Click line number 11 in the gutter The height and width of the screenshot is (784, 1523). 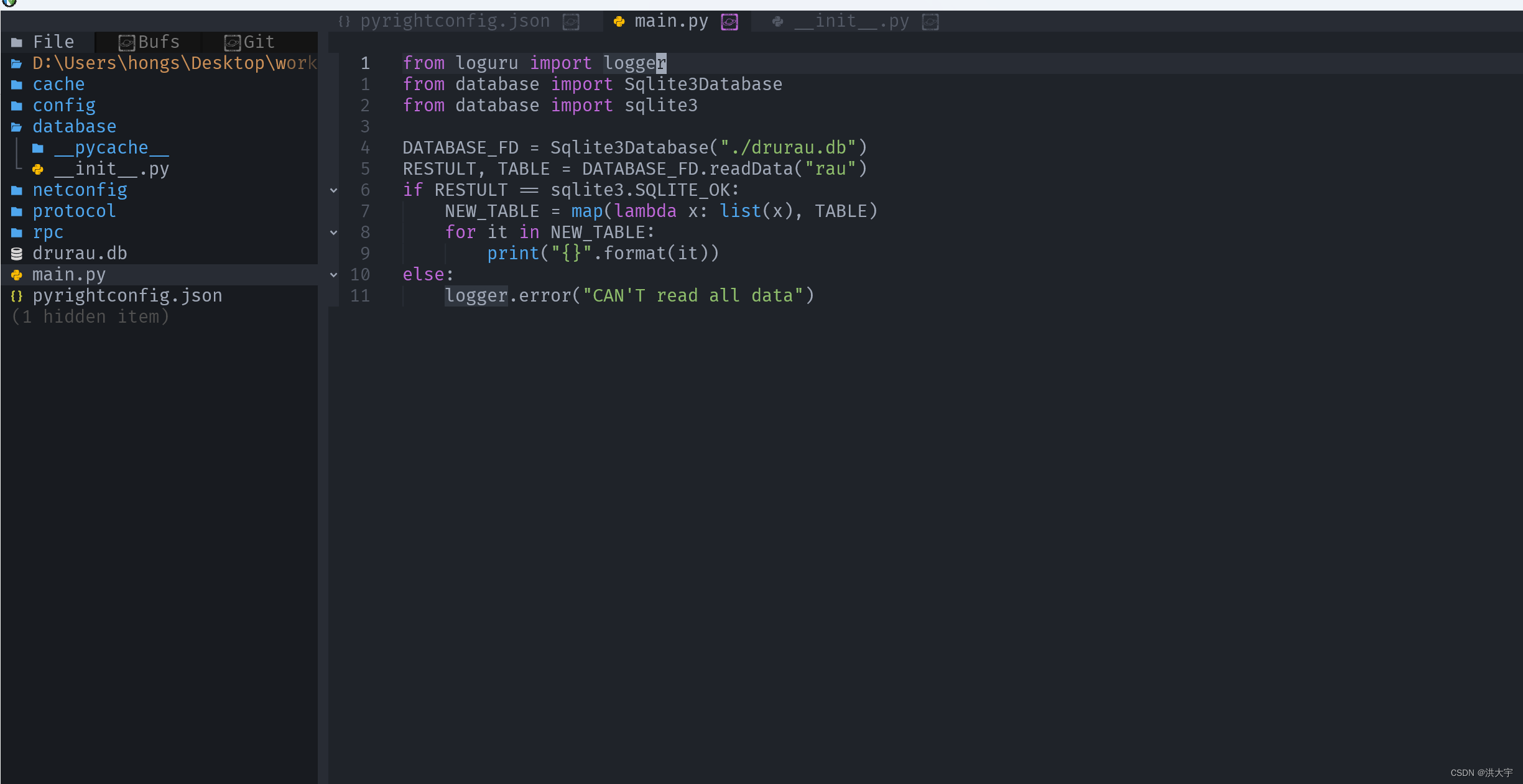(360, 295)
